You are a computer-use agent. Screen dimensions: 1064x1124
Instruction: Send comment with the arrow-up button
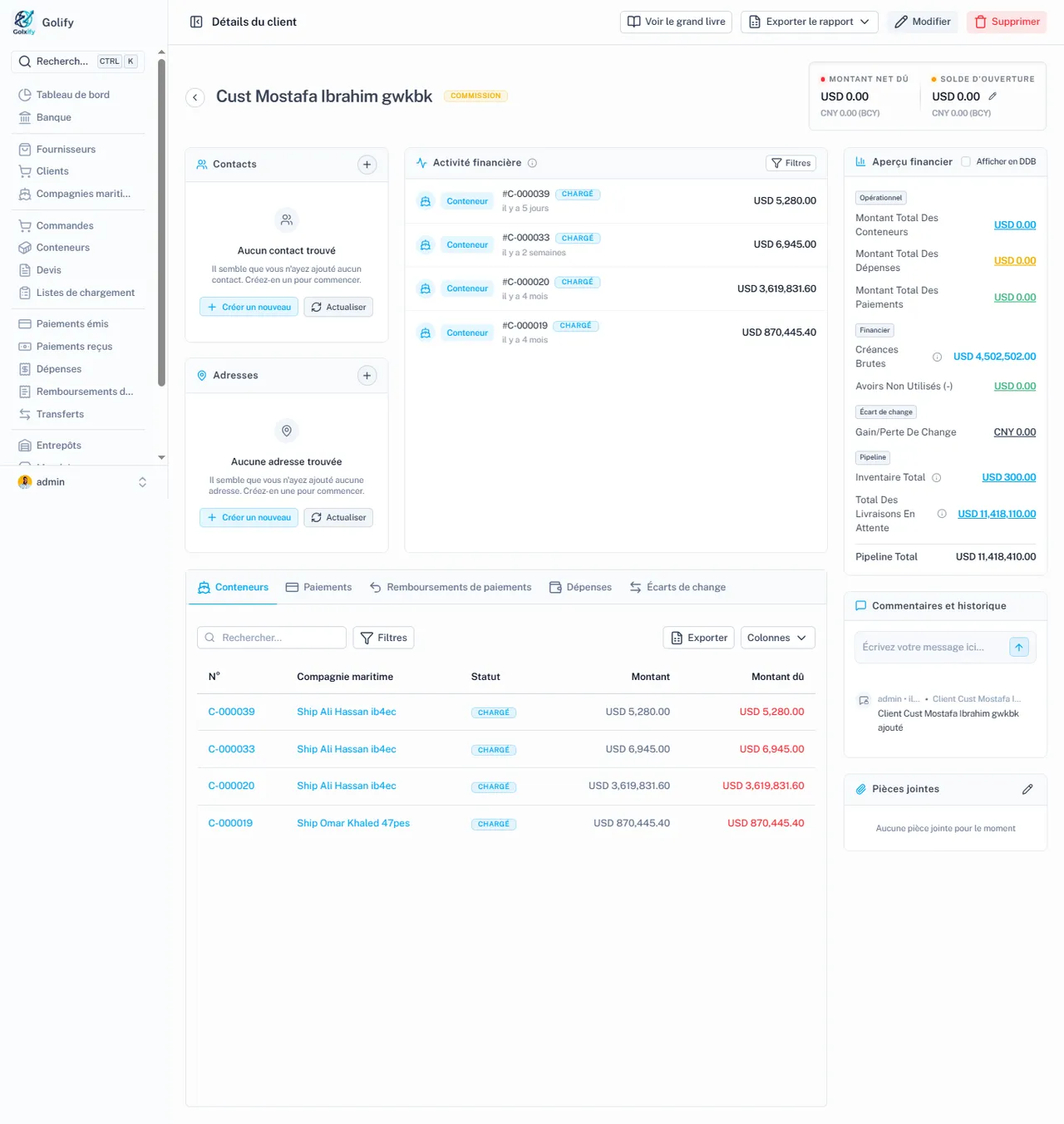(1019, 647)
